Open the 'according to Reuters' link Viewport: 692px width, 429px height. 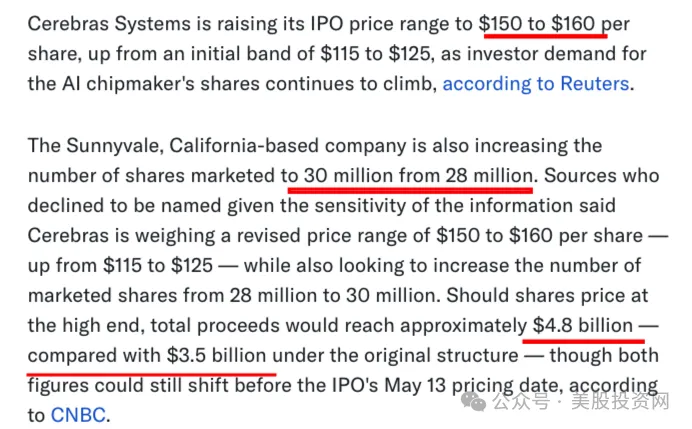[x=536, y=84]
